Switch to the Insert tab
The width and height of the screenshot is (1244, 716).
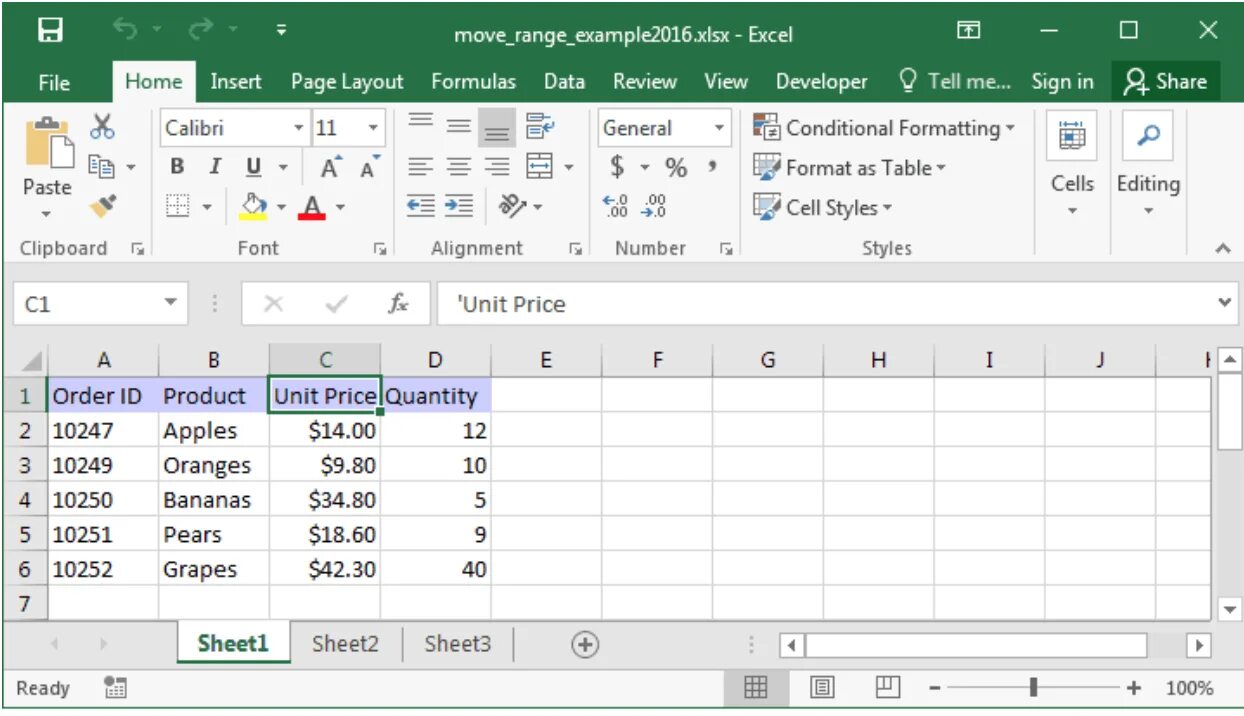[236, 82]
